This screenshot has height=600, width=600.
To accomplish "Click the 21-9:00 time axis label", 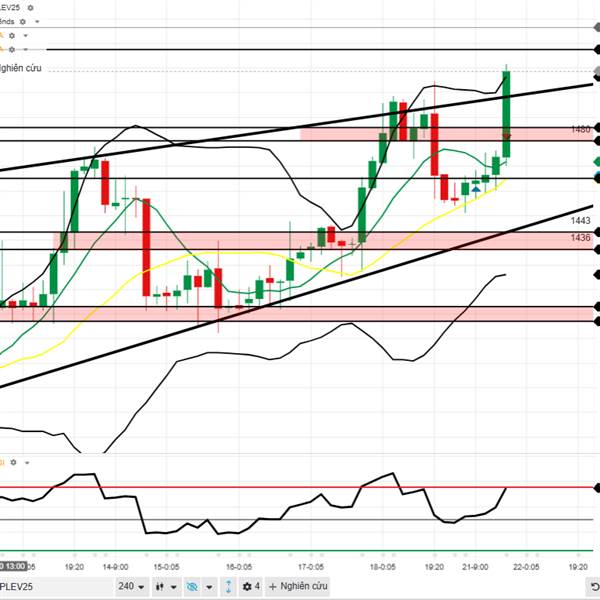I will click(475, 567).
